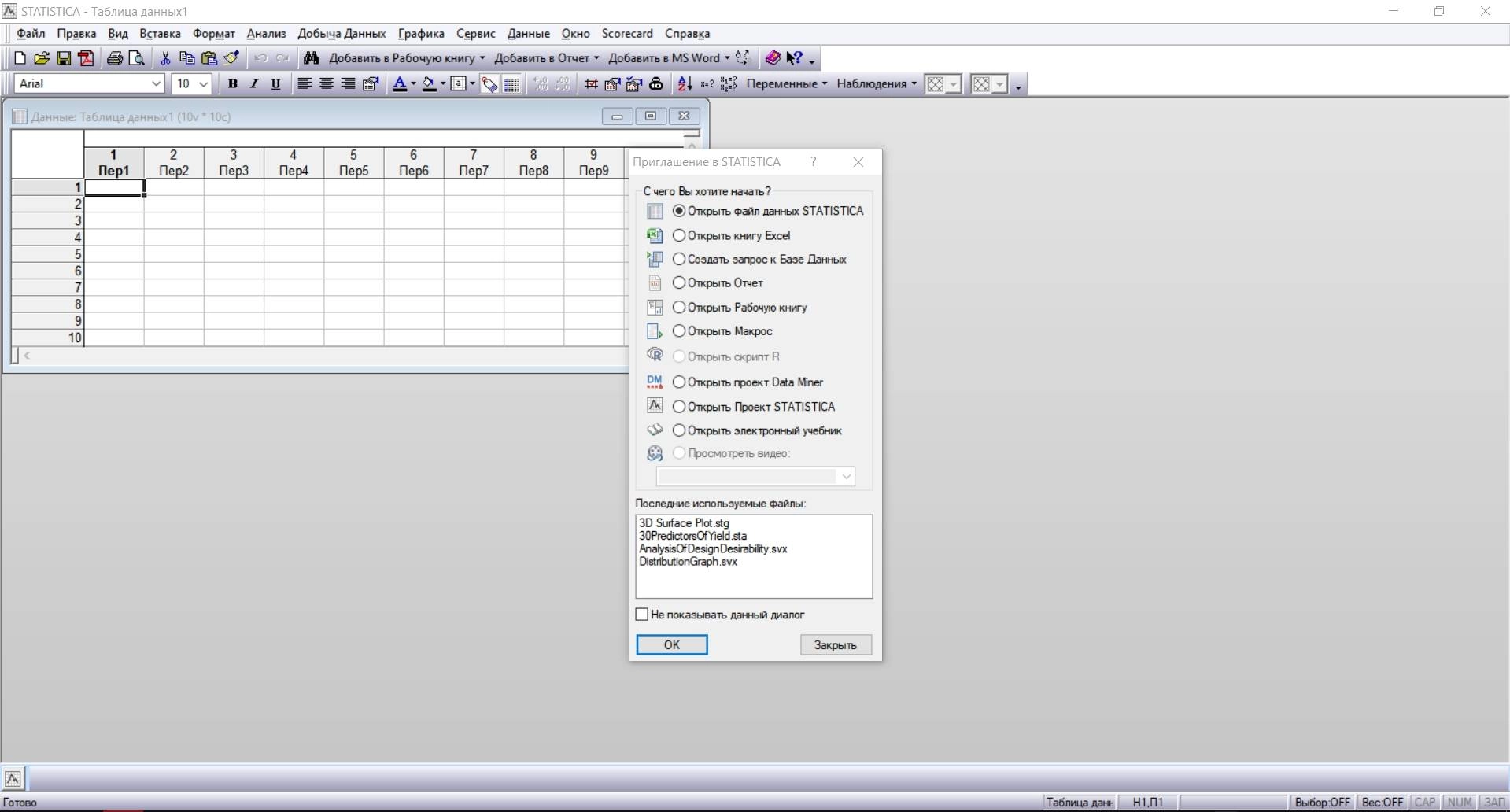Select 'Открыть Проект STATISTICA' radio
The width and height of the screenshot is (1510, 812).
tap(679, 407)
